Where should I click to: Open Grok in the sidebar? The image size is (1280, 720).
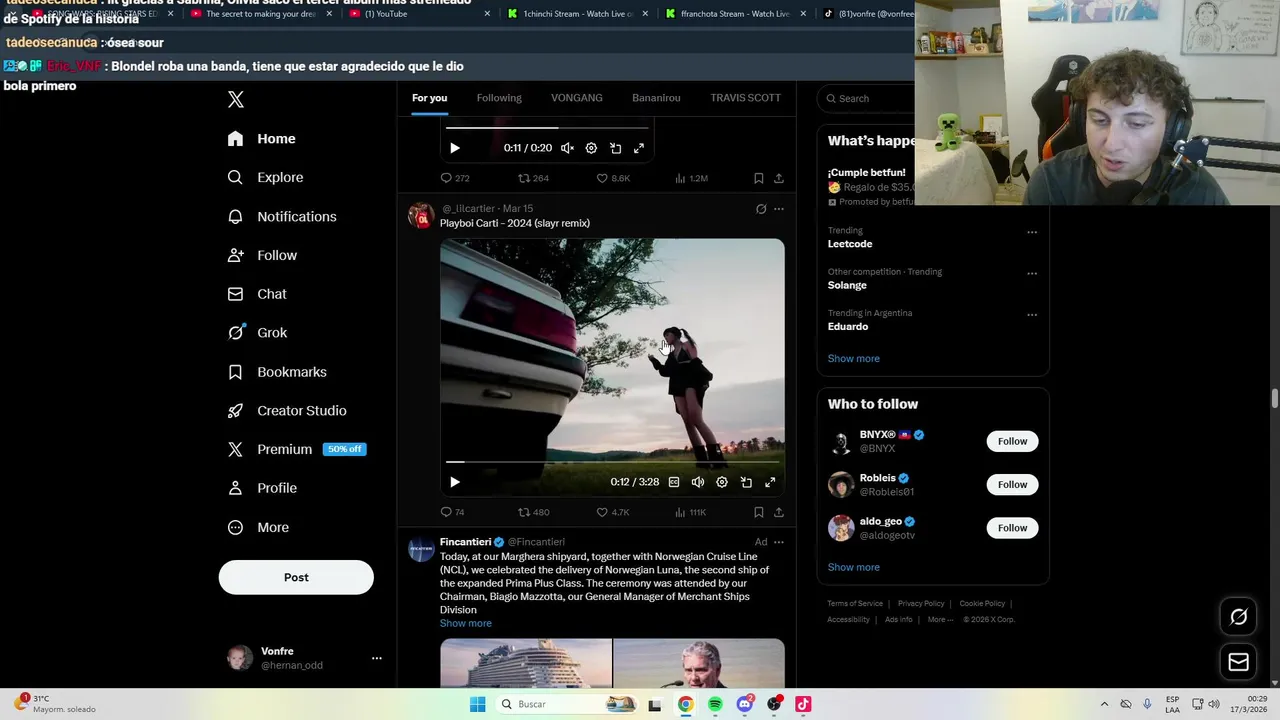pos(258,333)
